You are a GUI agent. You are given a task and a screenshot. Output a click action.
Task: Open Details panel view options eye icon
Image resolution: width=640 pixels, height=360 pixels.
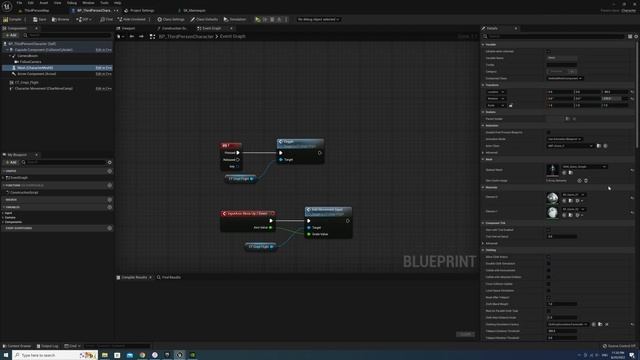pyautogui.click(x=636, y=36)
